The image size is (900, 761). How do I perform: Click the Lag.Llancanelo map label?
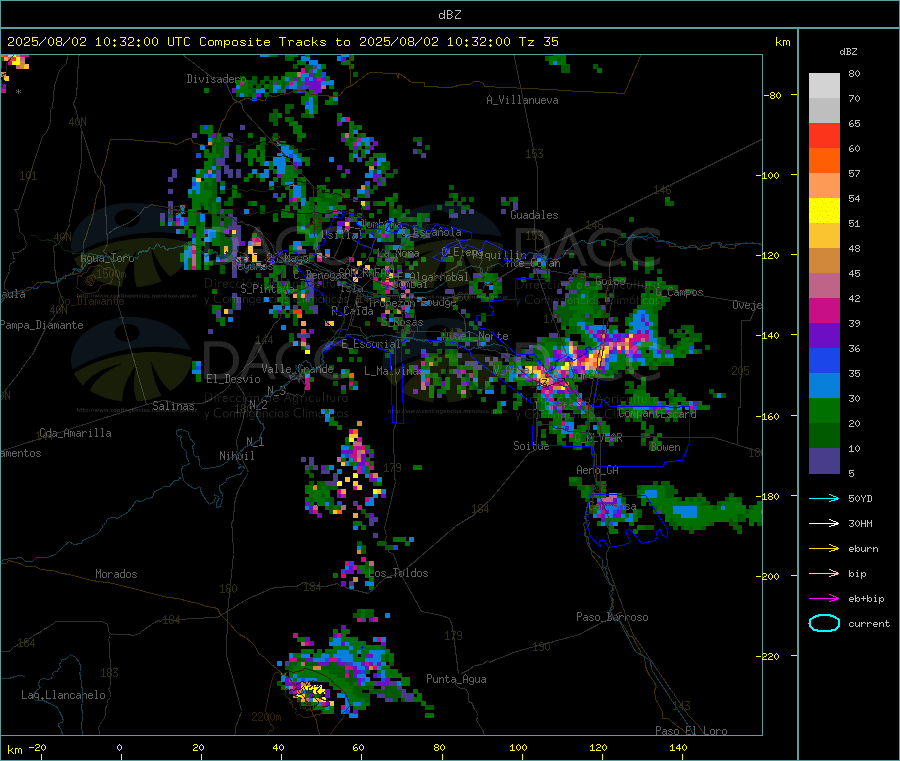(x=64, y=695)
